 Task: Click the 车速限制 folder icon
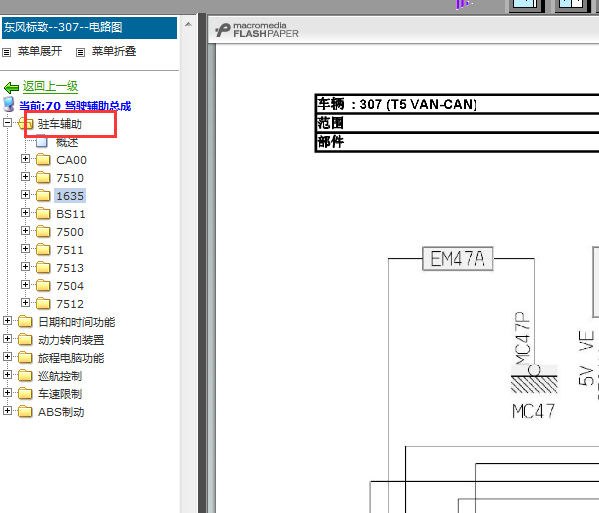point(25,393)
